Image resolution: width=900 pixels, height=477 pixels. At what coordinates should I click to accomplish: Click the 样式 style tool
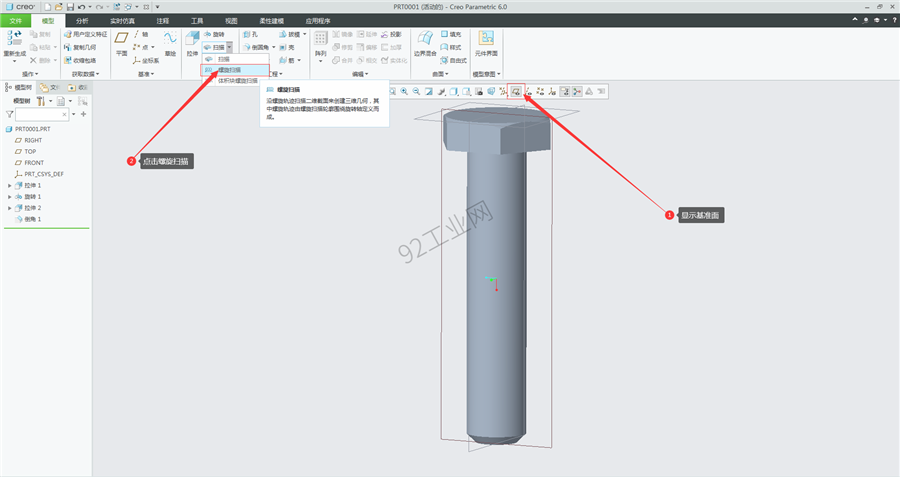coord(451,48)
